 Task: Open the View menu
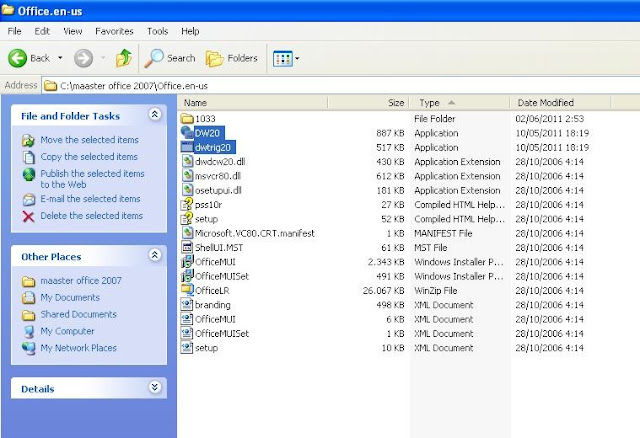[x=73, y=31]
